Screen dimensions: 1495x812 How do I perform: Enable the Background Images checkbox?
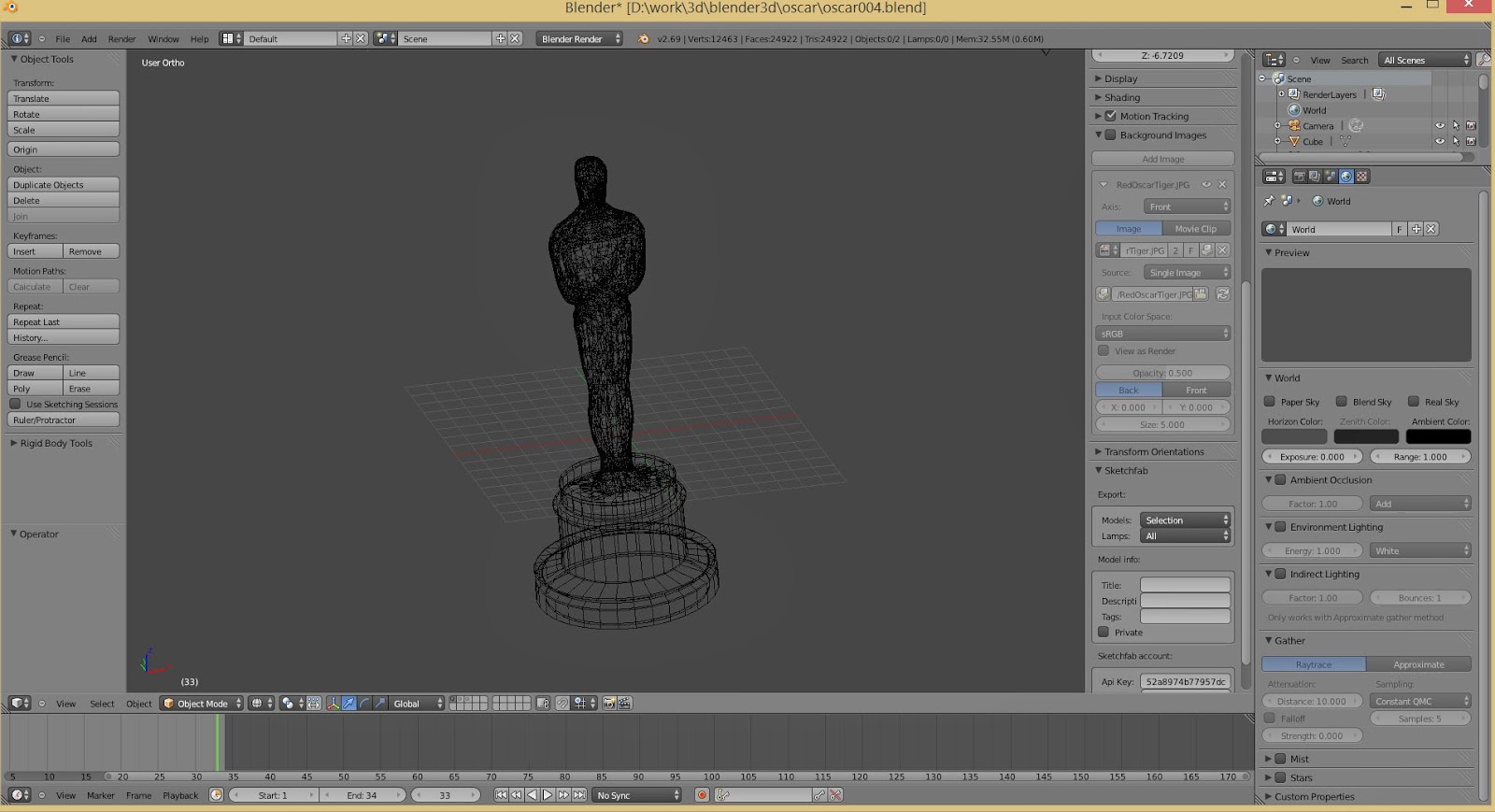[1111, 135]
